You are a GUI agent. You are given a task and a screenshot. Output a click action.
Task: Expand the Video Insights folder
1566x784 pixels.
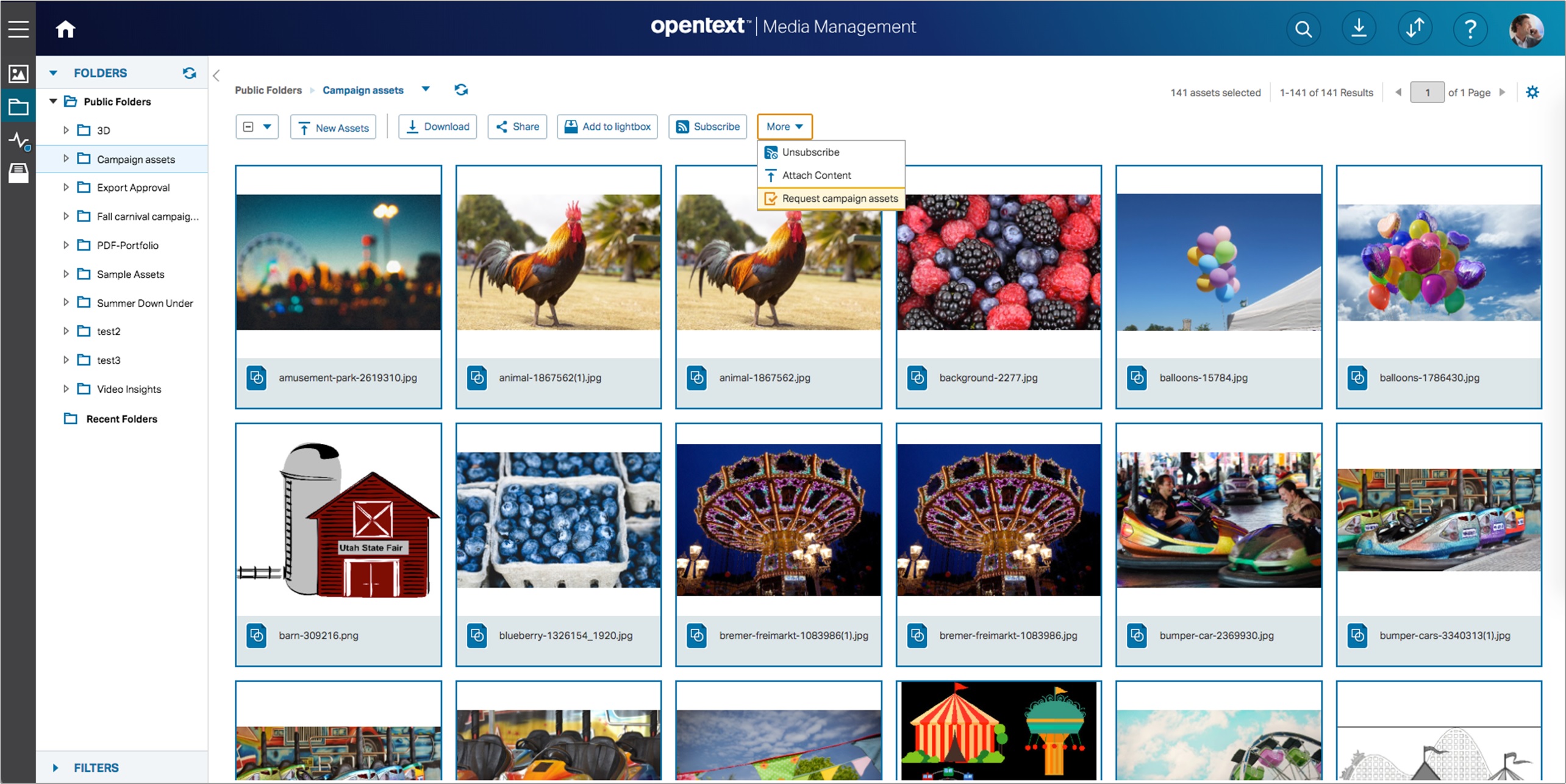point(66,389)
